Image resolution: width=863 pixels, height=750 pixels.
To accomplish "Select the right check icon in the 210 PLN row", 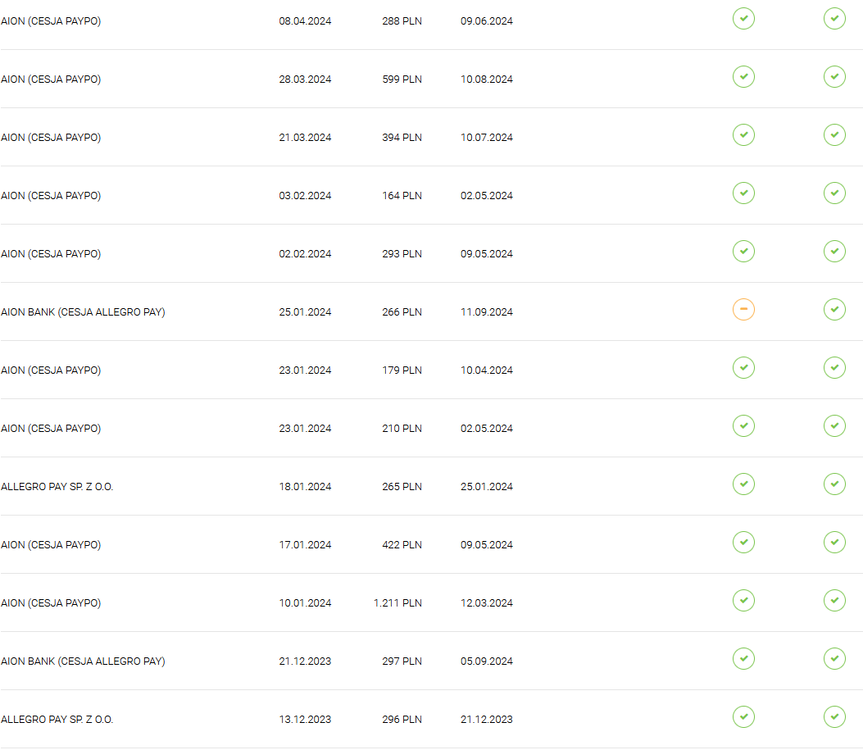I will click(x=834, y=426).
